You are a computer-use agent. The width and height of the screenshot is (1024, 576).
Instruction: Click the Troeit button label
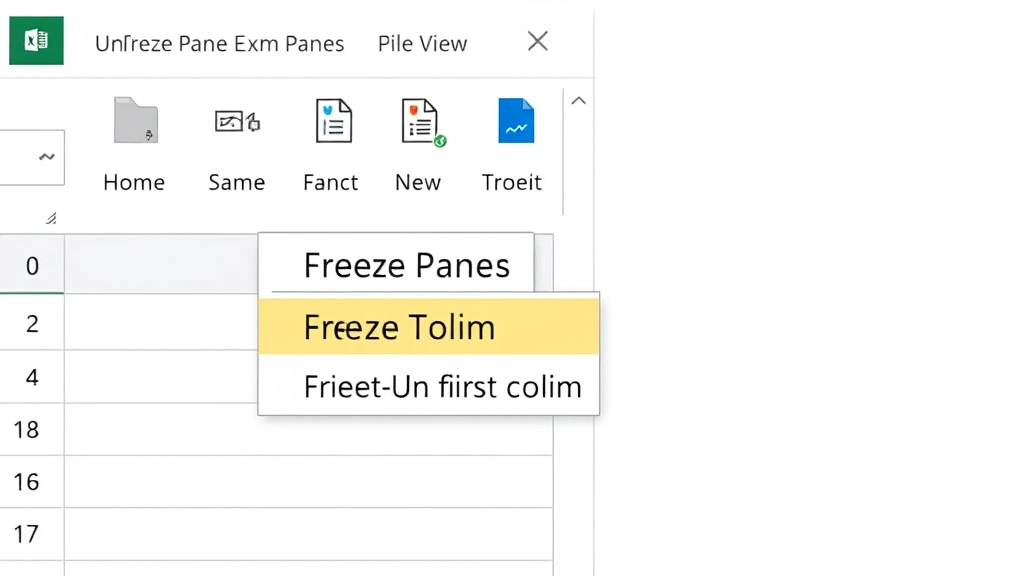tap(512, 182)
